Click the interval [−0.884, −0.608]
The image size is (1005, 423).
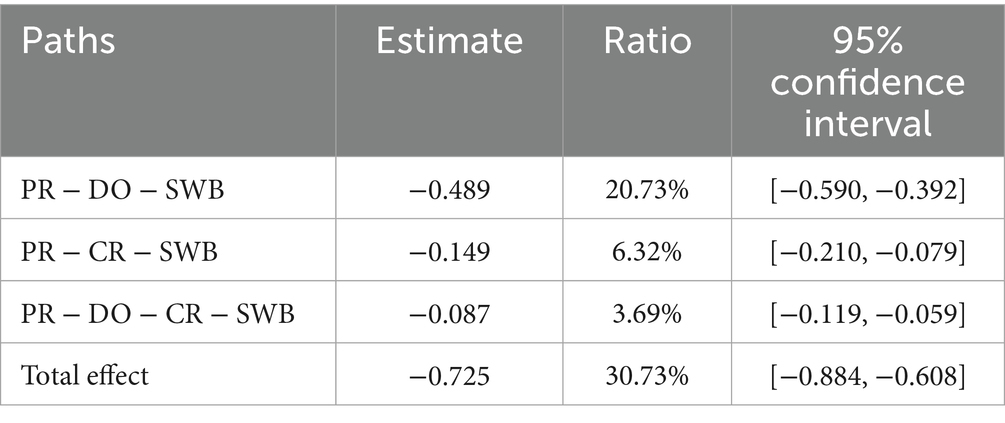tap(868, 376)
